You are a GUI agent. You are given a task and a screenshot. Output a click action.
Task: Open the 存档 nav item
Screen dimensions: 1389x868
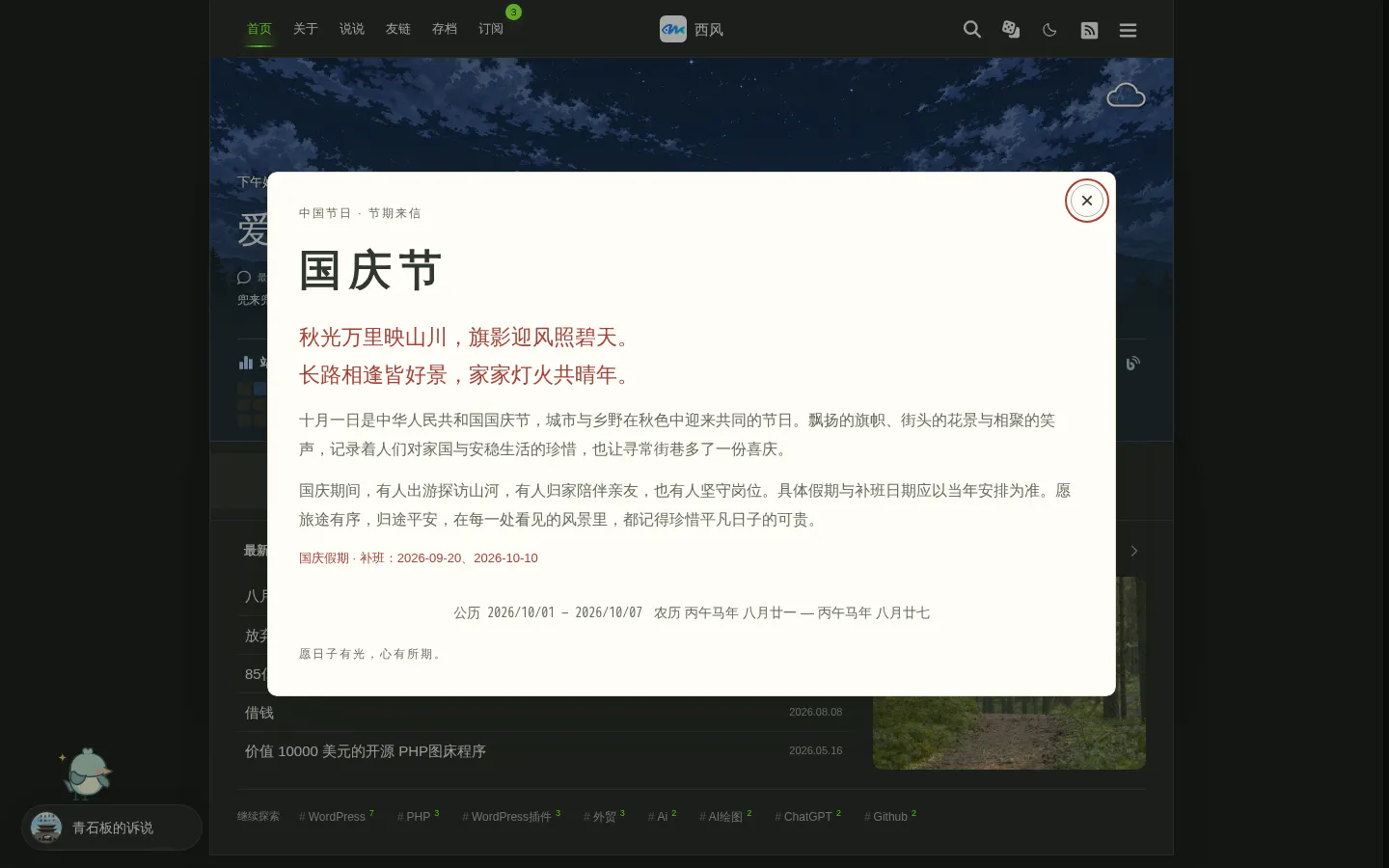click(445, 29)
